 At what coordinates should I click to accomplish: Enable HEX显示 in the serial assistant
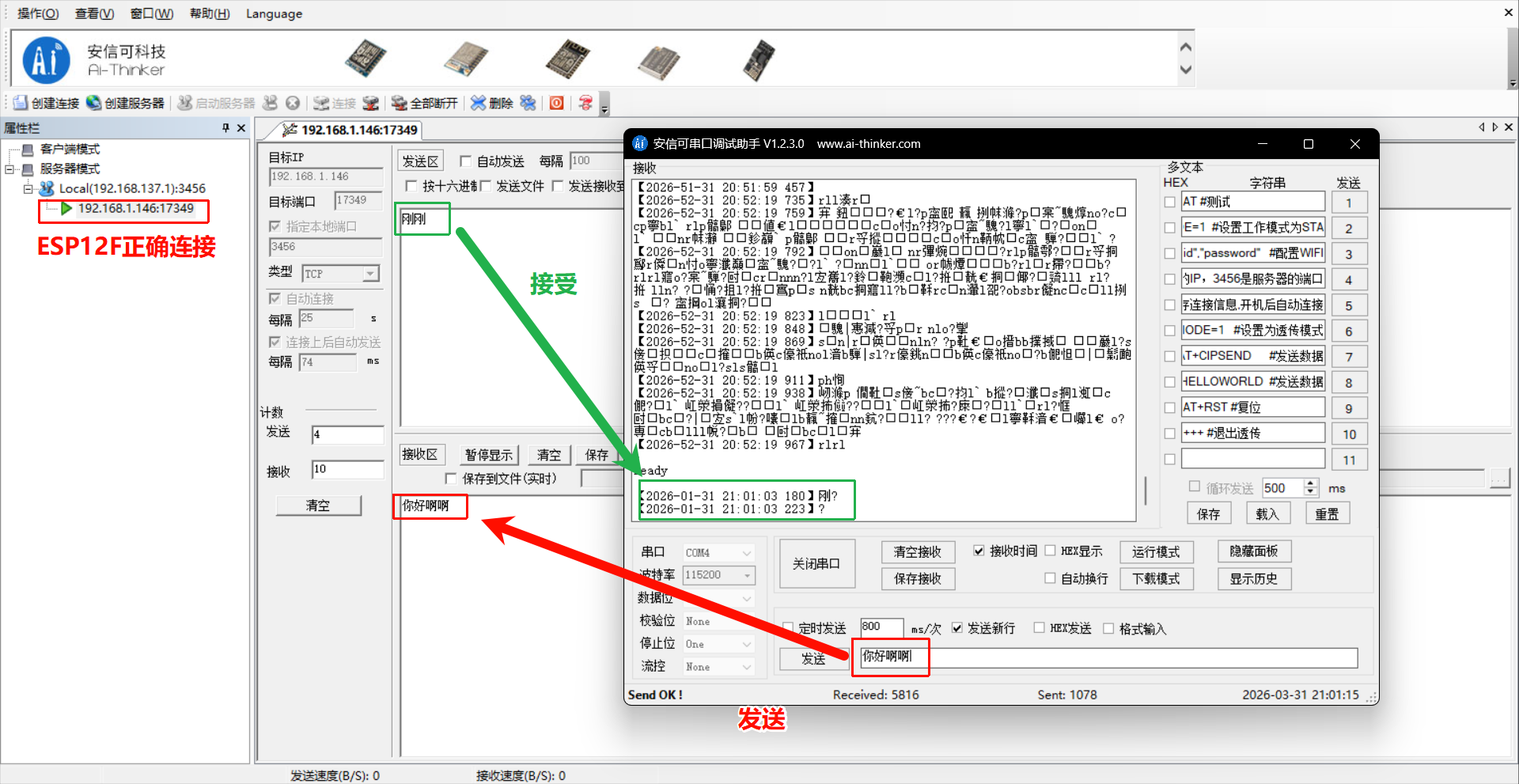(x=1051, y=551)
